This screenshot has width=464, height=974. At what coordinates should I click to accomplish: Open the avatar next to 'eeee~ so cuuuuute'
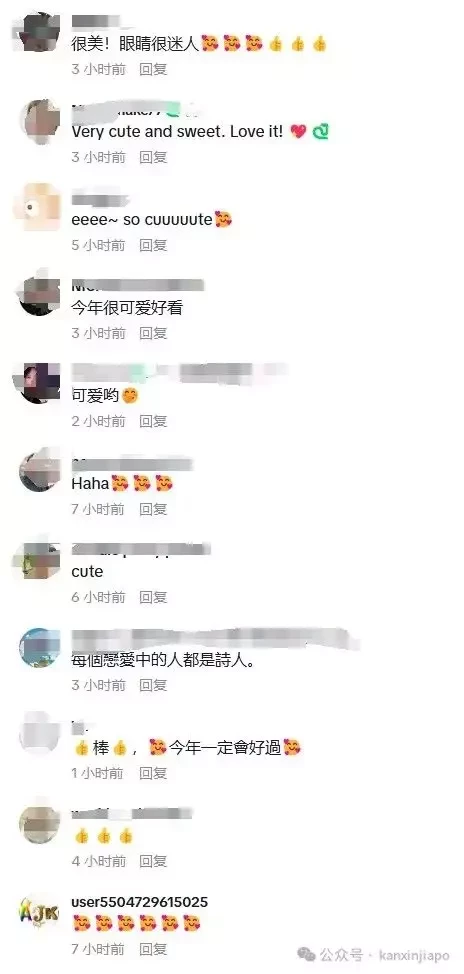pyautogui.click(x=39, y=208)
